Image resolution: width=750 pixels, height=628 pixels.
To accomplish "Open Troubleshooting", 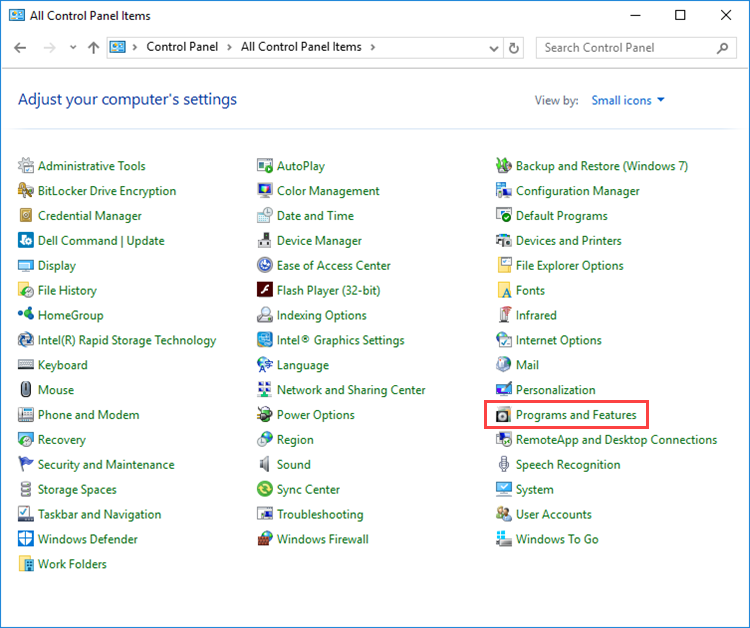I will click(x=320, y=514).
